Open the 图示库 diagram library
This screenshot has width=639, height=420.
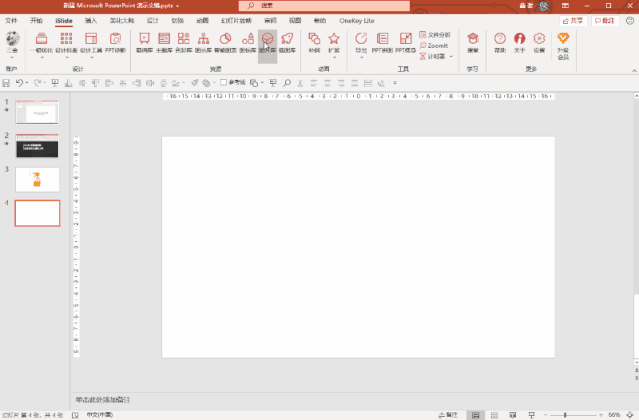(x=203, y=42)
